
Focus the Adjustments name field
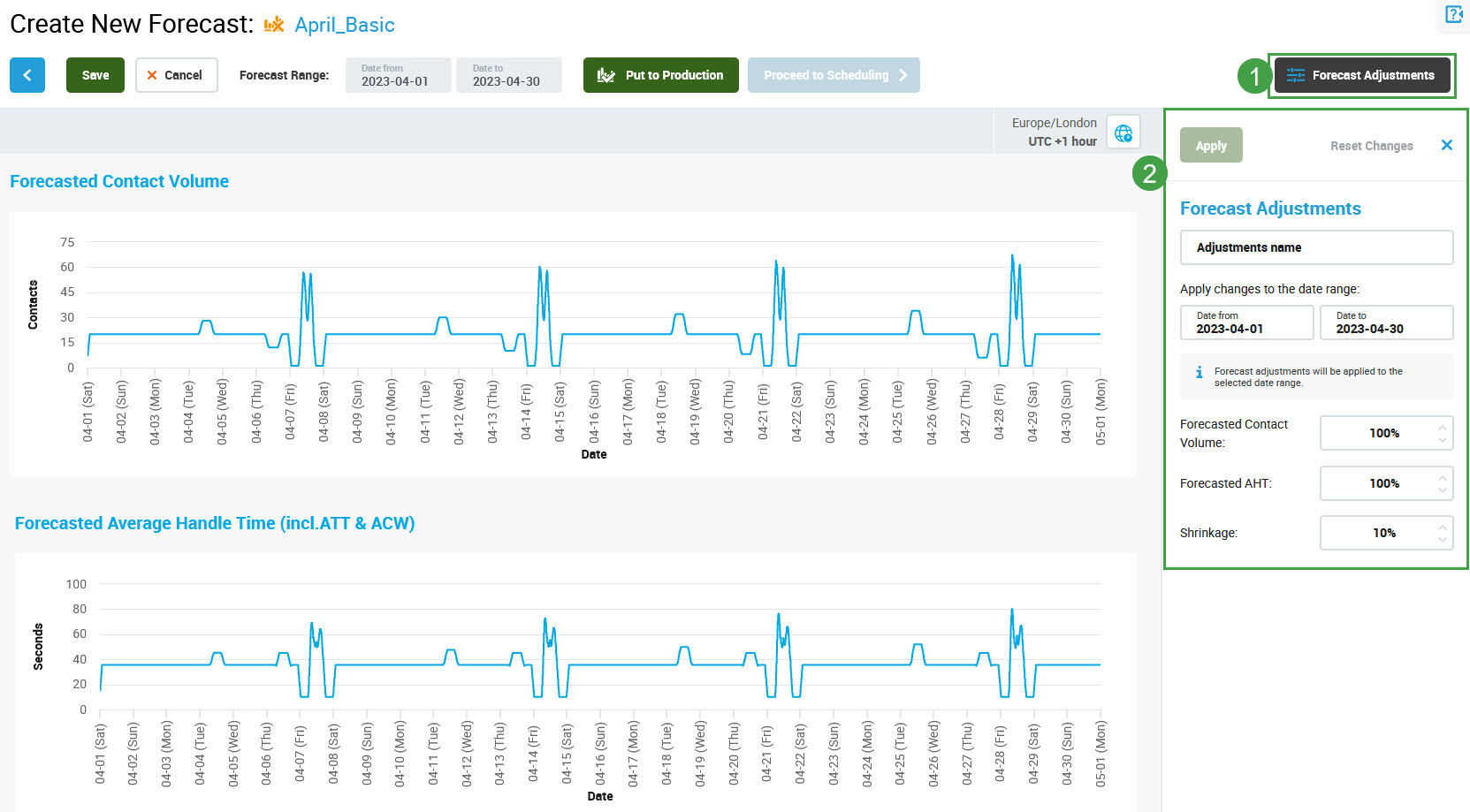1316,247
